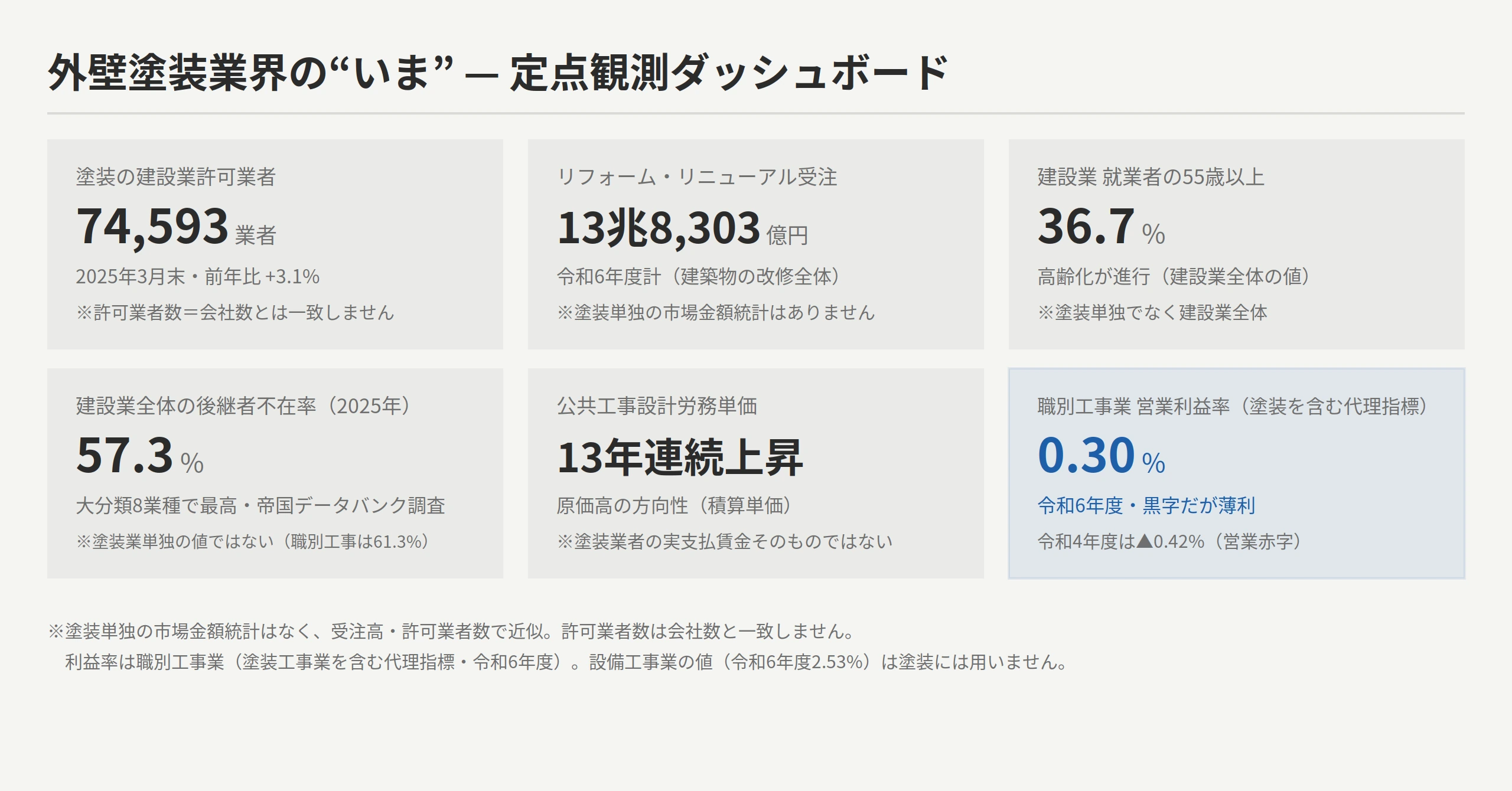
Task: Select the label 公共工事設計労務単価
Action: point(657,406)
